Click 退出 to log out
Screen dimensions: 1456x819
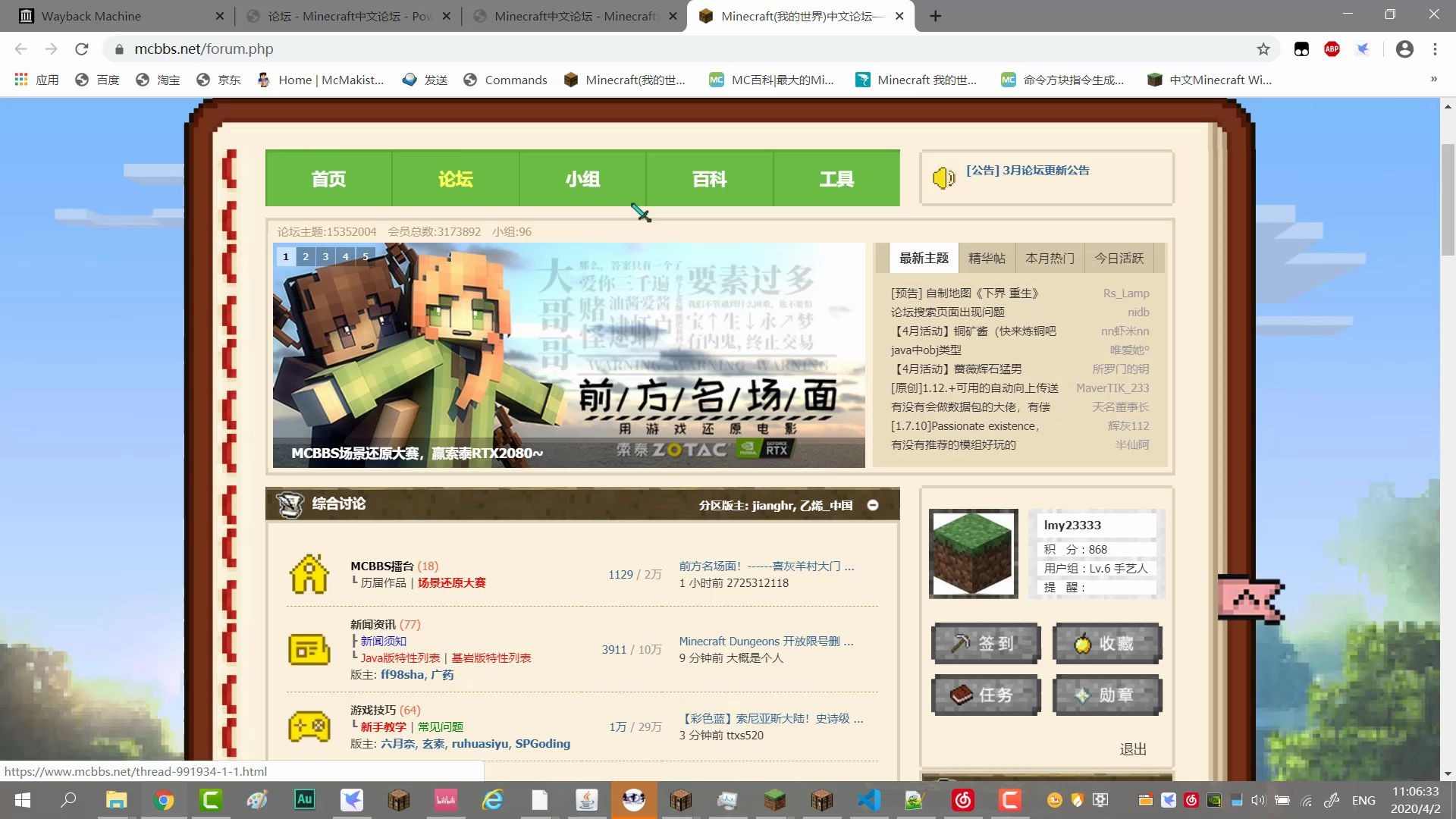point(1133,748)
